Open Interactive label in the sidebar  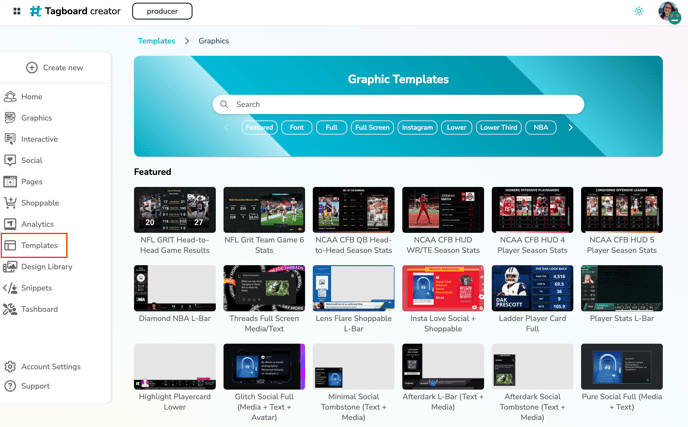pos(39,139)
